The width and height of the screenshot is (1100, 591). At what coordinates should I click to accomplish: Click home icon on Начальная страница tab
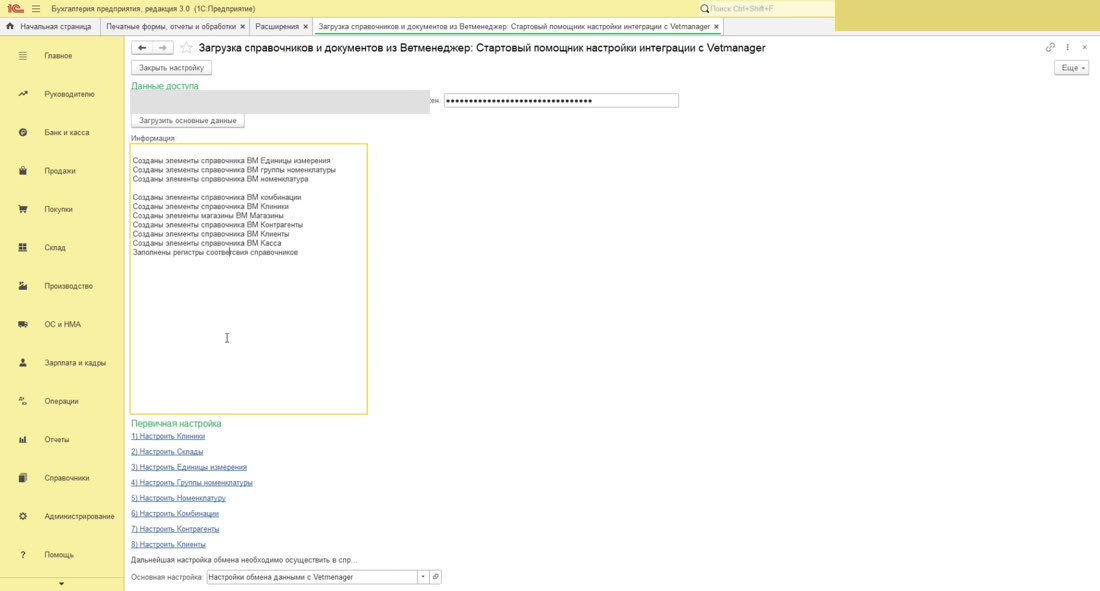10,26
